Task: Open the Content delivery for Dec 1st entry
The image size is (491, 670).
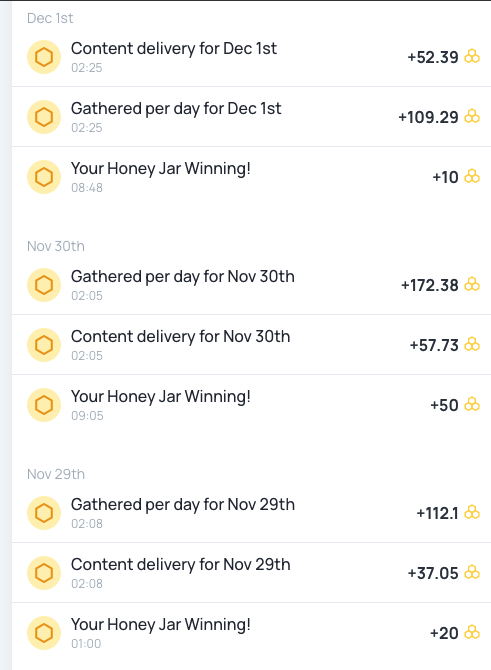Action: pos(251,57)
